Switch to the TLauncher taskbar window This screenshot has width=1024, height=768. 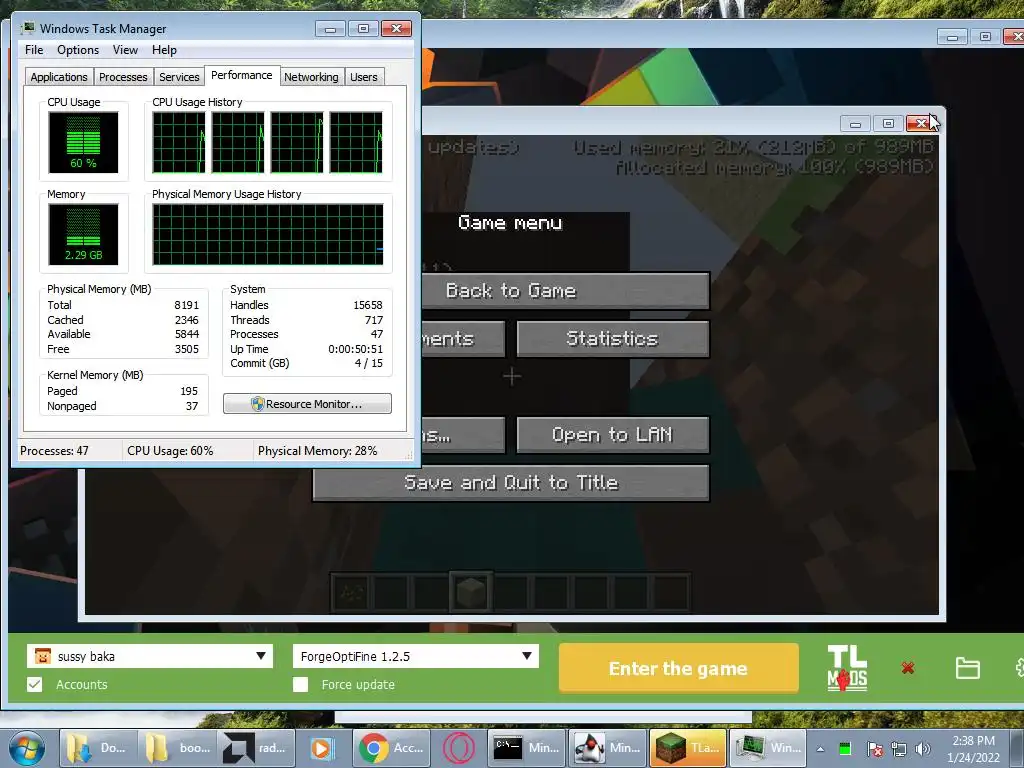(x=687, y=748)
